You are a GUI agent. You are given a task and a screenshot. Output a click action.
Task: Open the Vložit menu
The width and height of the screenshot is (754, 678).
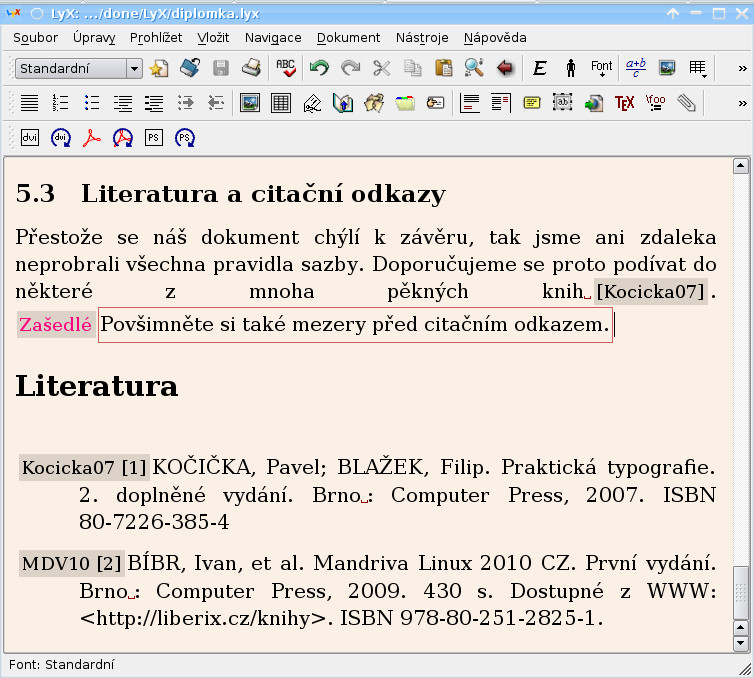(x=213, y=38)
